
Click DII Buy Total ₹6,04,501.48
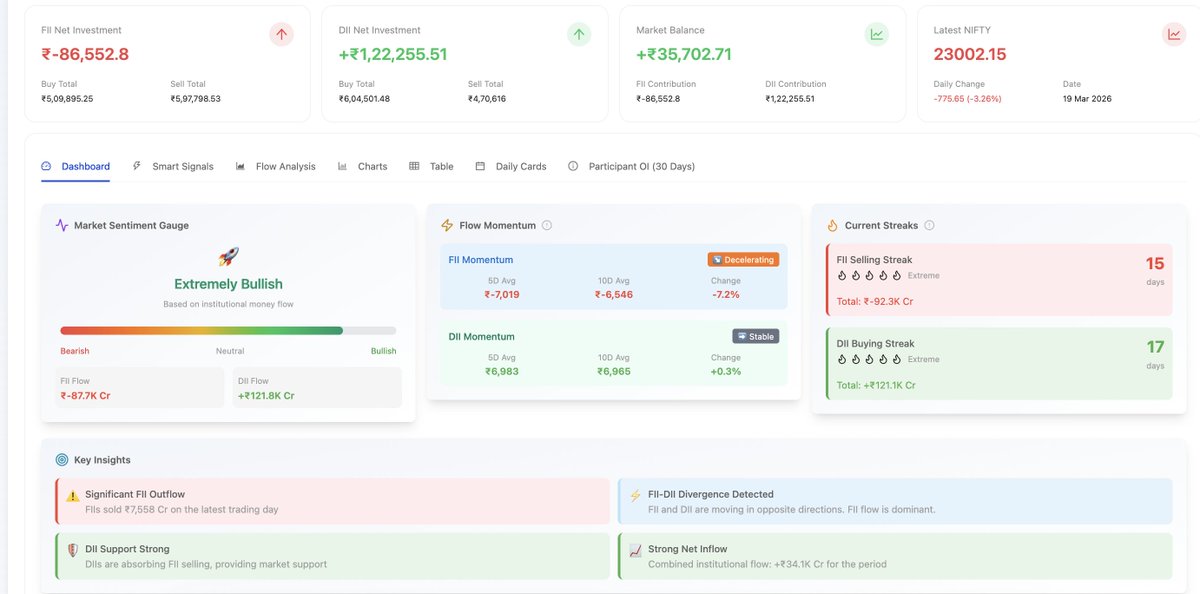[x=364, y=99]
